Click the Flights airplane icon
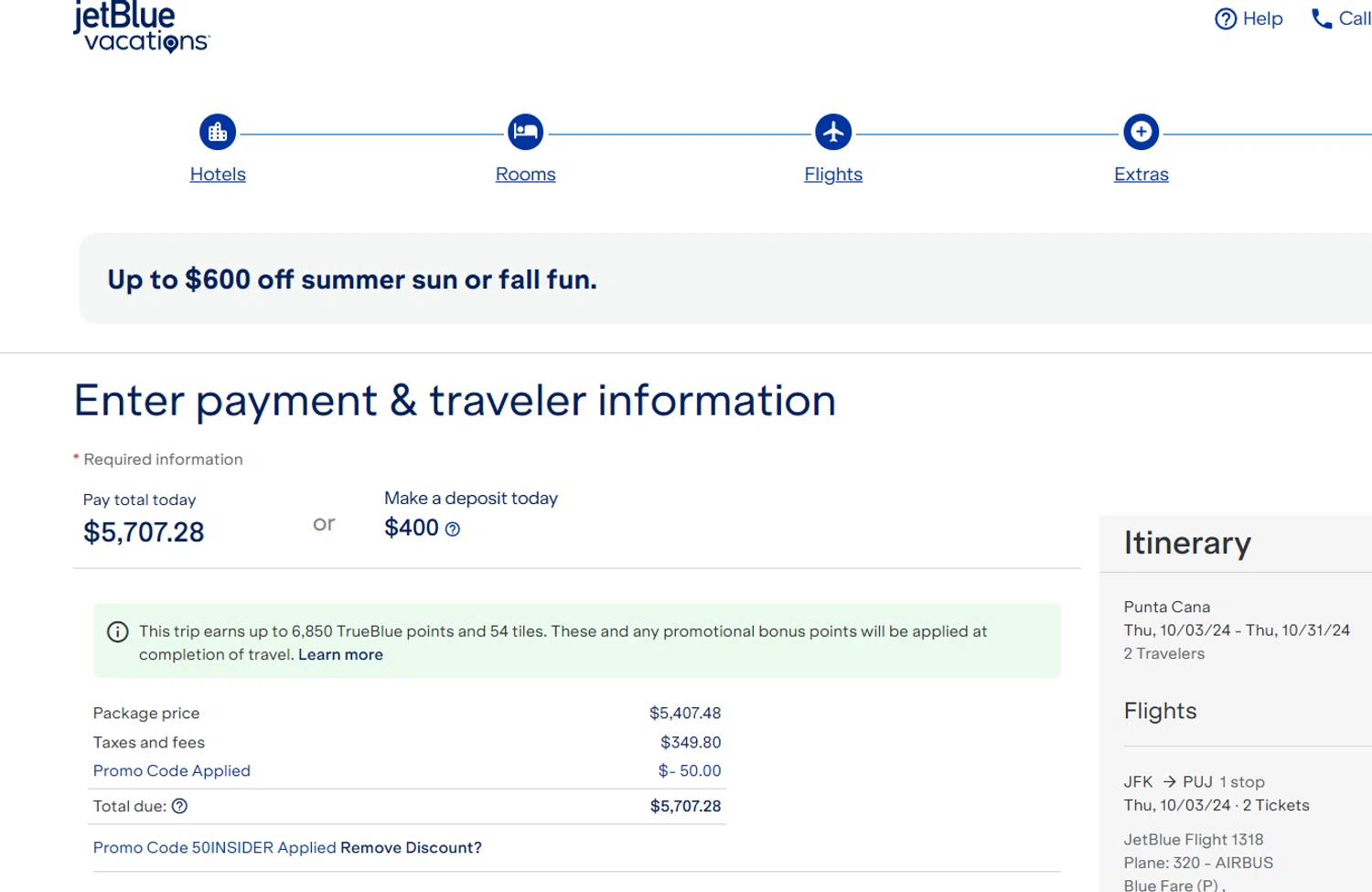Screen dimensions: 1372x892 click(833, 132)
